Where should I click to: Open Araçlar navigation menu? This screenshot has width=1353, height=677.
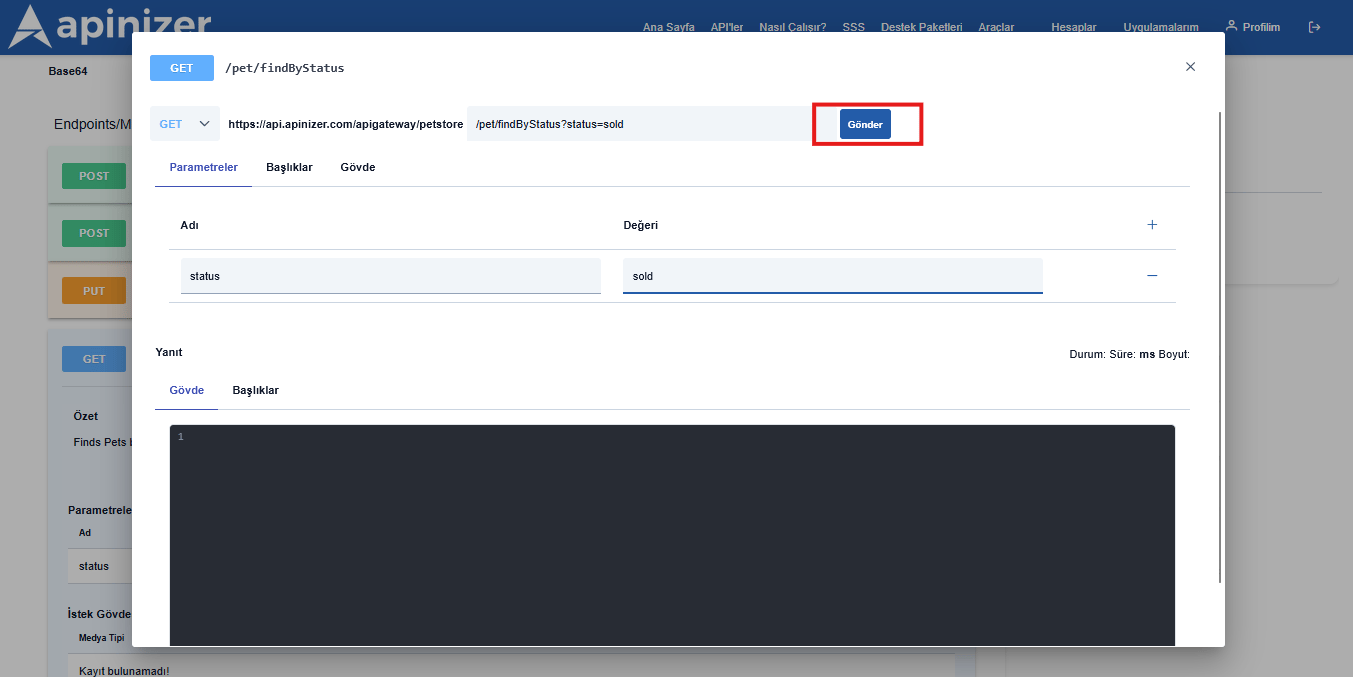996,27
